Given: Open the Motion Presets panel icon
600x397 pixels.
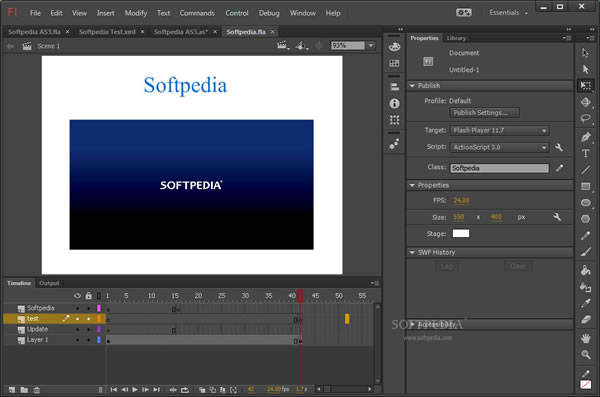Looking at the screenshot, I should point(394,144).
